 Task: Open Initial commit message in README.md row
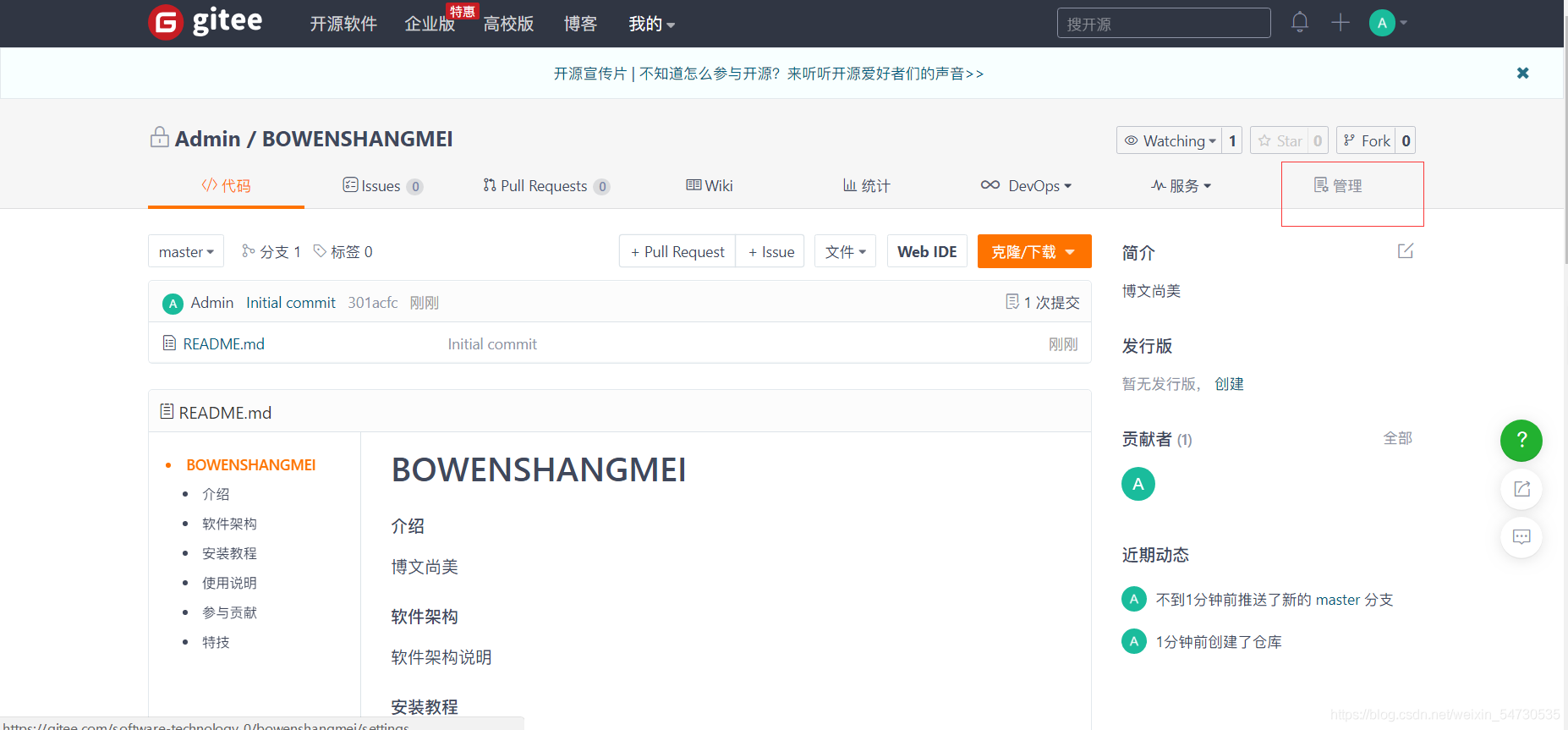(492, 344)
